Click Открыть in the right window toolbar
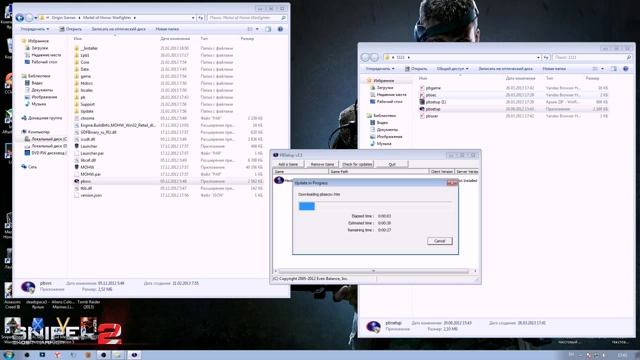 tap(416, 69)
